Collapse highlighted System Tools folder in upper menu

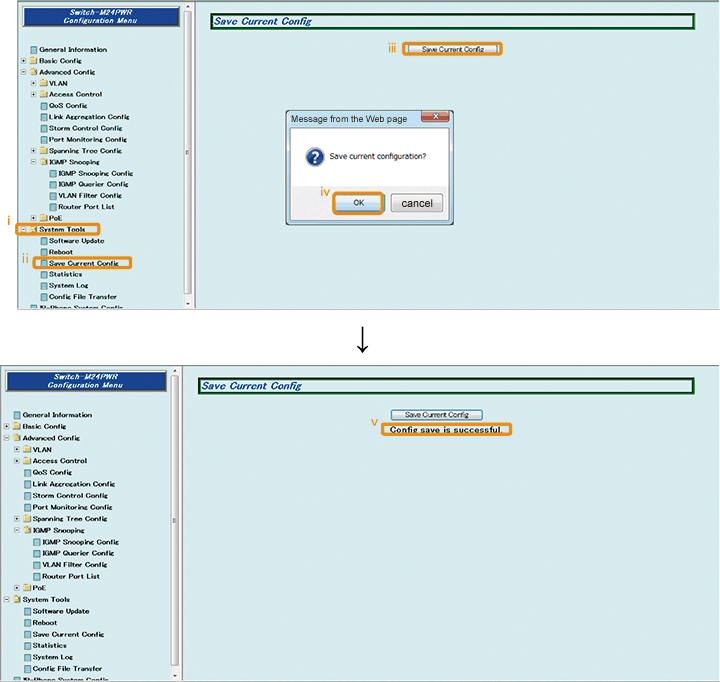click(x=24, y=229)
